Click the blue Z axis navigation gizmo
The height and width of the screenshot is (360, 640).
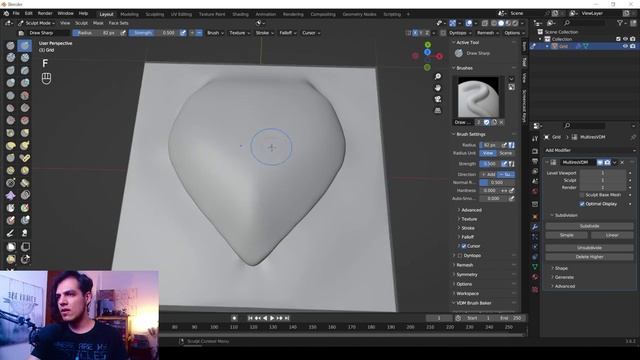pos(427,52)
